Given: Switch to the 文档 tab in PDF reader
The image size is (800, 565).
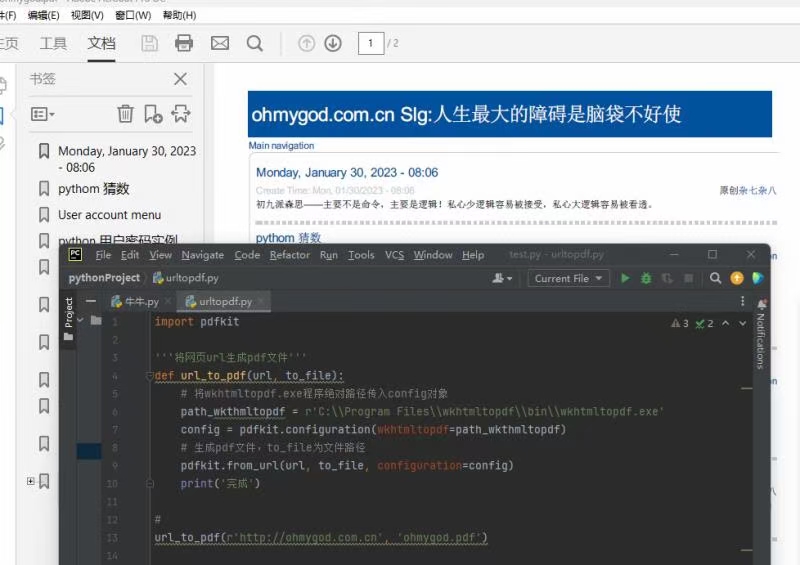Looking at the screenshot, I should point(101,43).
